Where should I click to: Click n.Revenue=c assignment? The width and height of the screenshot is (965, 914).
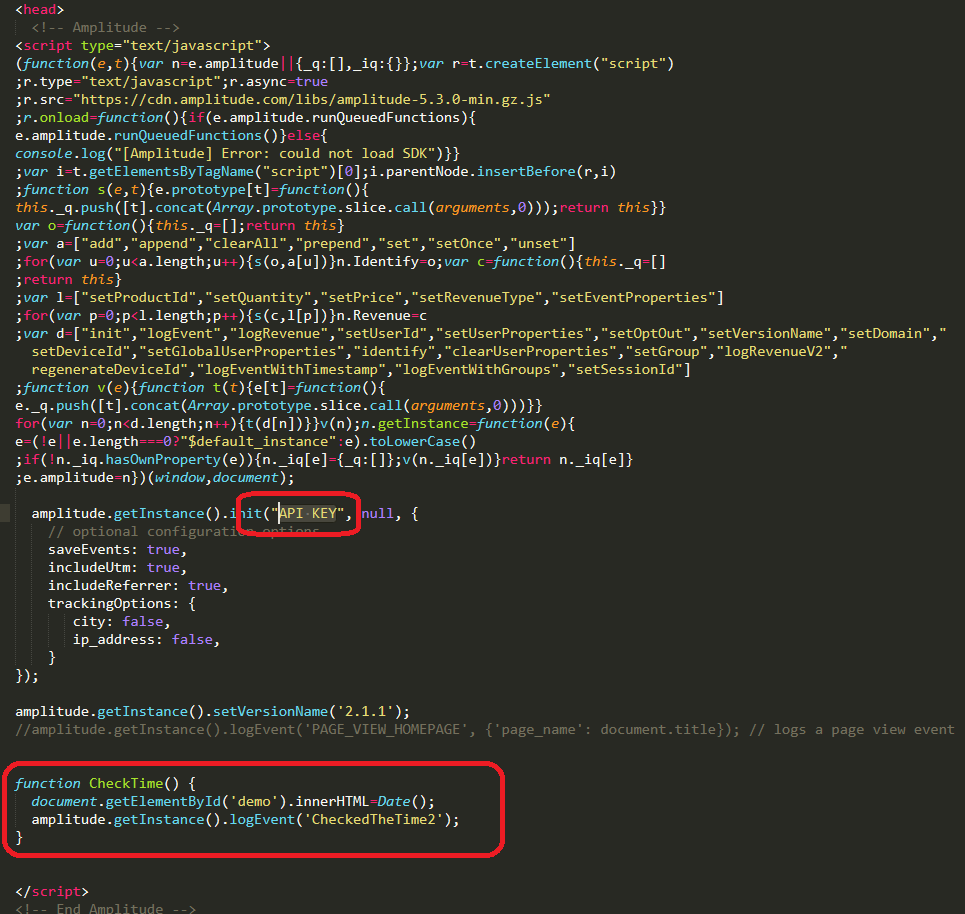382,315
